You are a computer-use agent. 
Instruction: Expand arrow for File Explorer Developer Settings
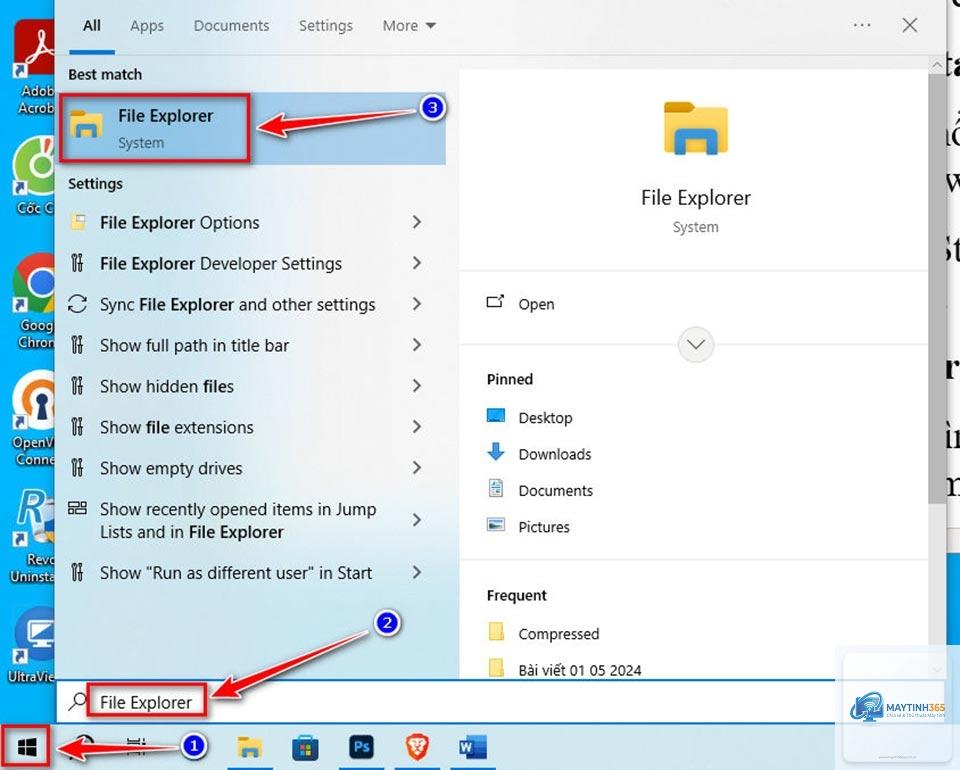417,263
